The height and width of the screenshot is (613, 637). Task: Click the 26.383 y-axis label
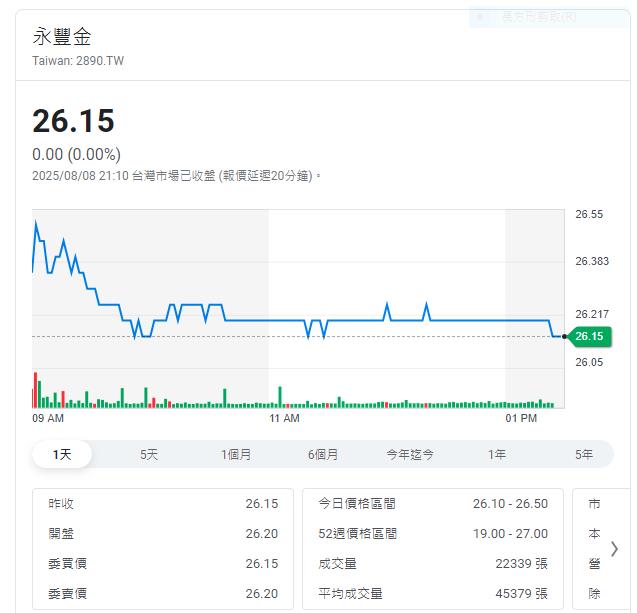coord(592,261)
